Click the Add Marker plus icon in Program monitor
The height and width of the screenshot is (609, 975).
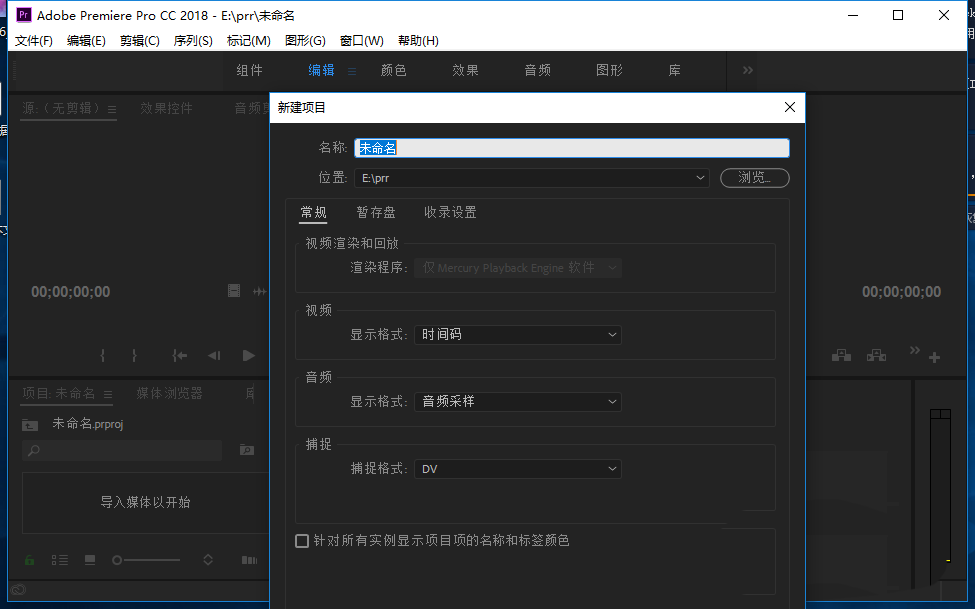(934, 356)
